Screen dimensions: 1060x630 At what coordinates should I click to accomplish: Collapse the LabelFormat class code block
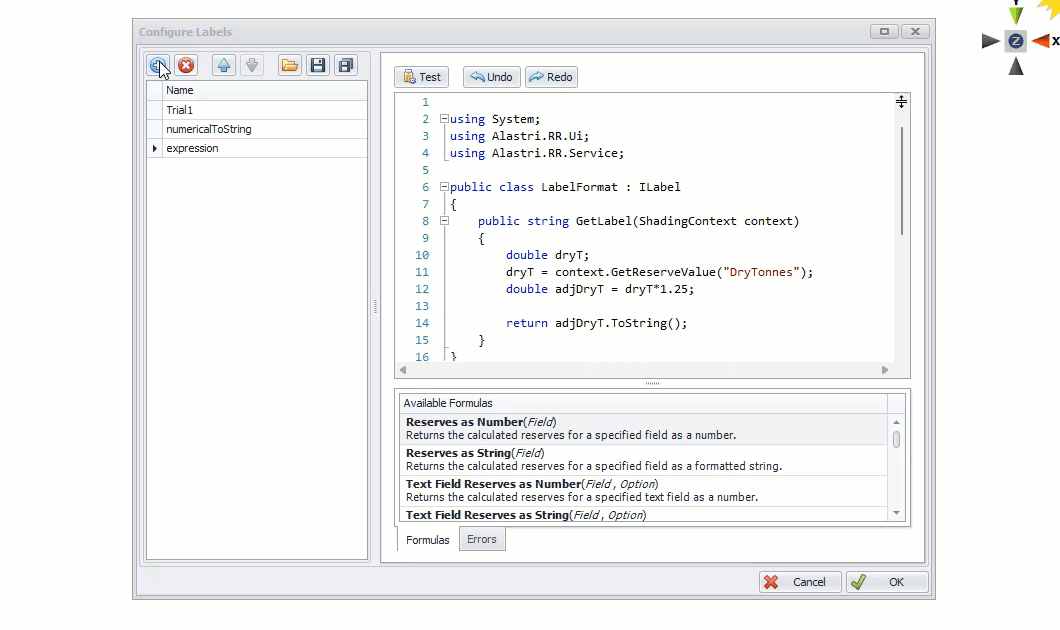[x=445, y=187]
